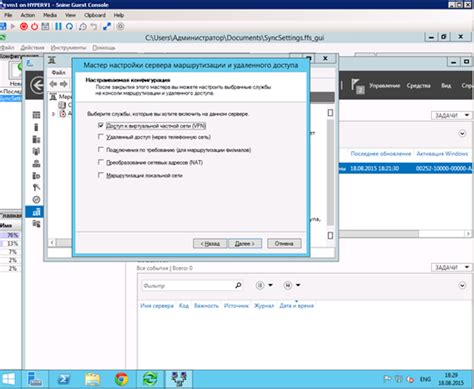Click the search magnifier in the filter box
This screenshot has height=389, width=474.
(238, 285)
